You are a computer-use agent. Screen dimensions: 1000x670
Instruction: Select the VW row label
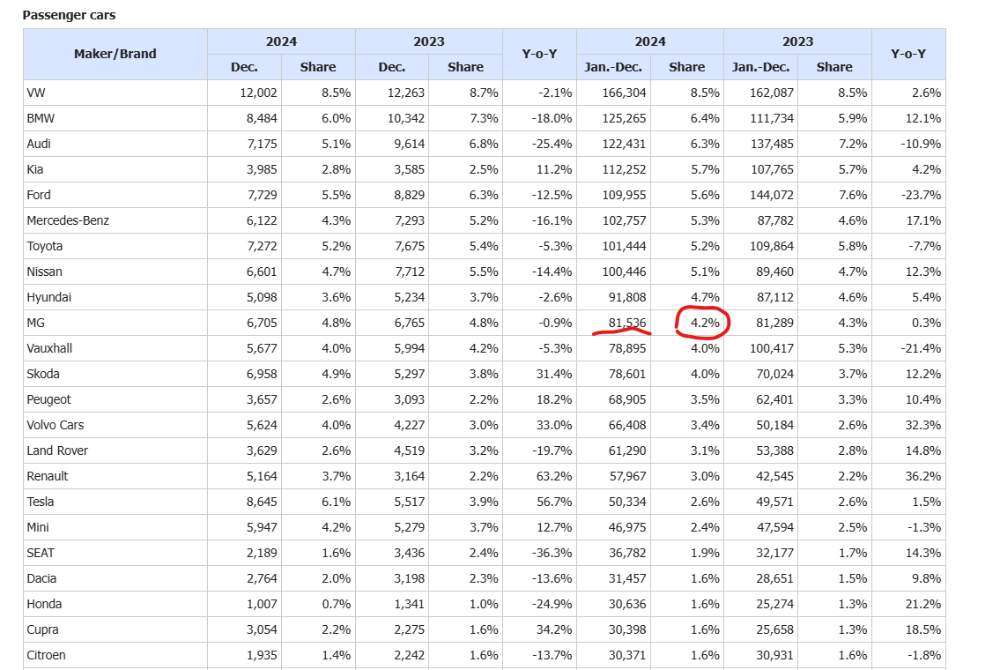coord(36,93)
